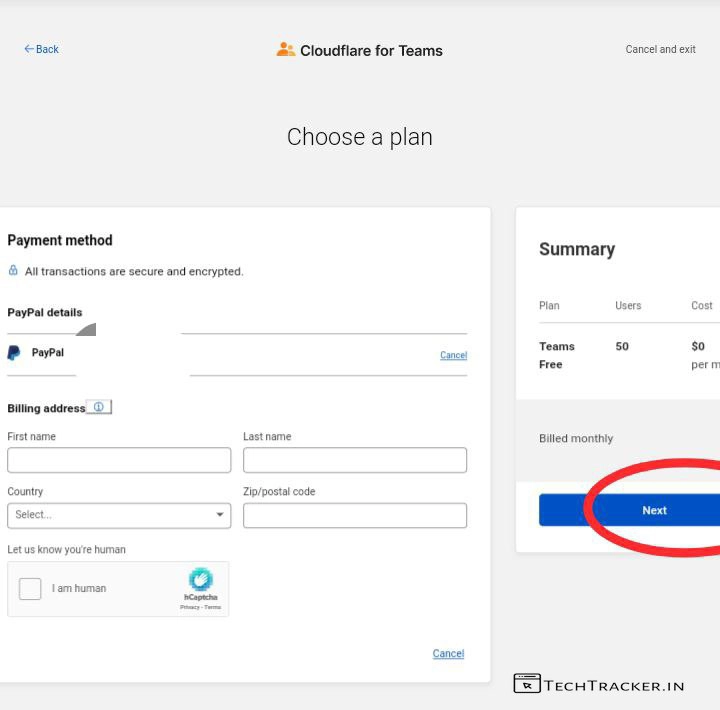Image resolution: width=720 pixels, height=710 pixels.
Task: Focus the Last name field
Action: (355, 460)
